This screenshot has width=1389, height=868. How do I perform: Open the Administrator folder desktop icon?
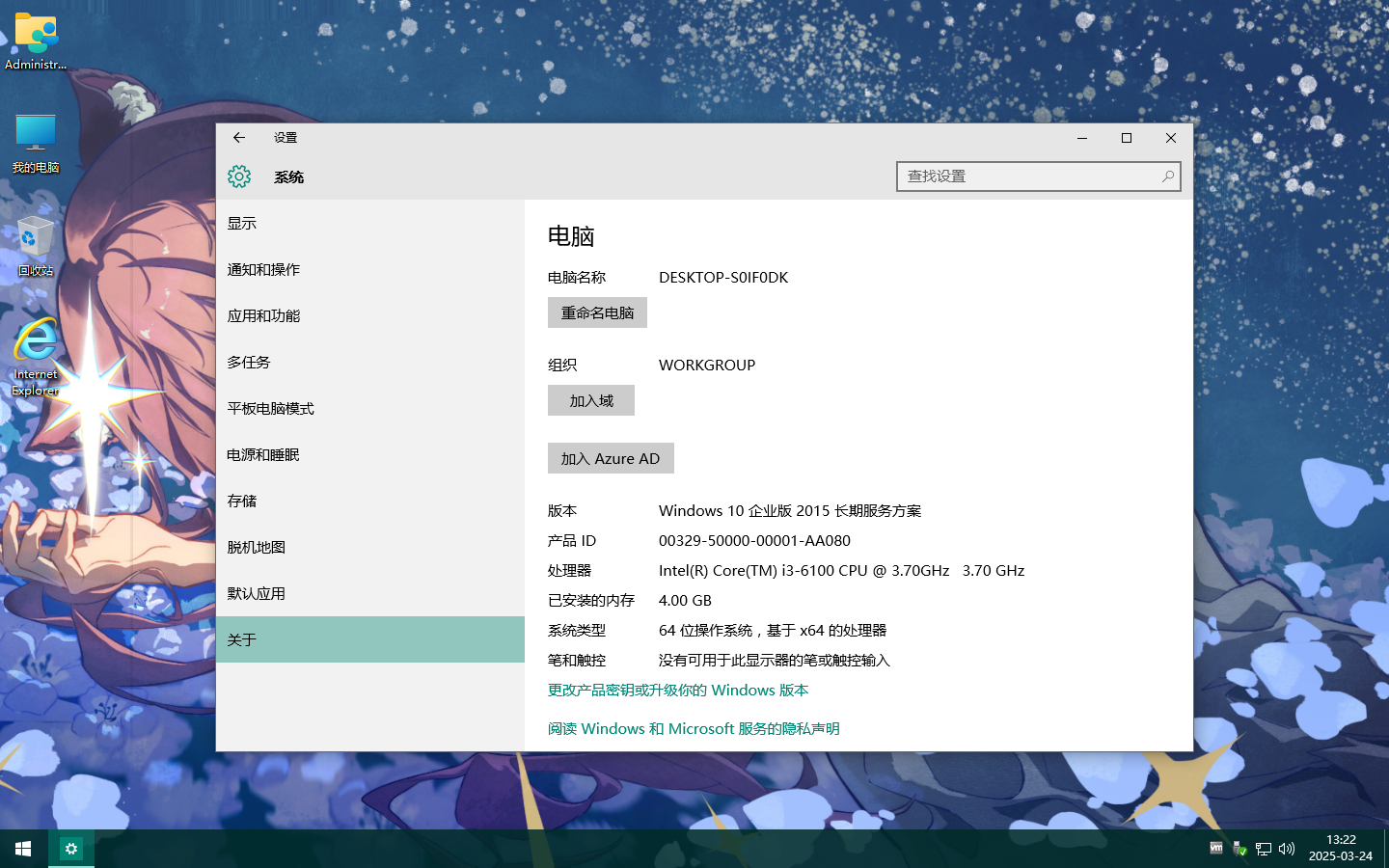[x=36, y=41]
